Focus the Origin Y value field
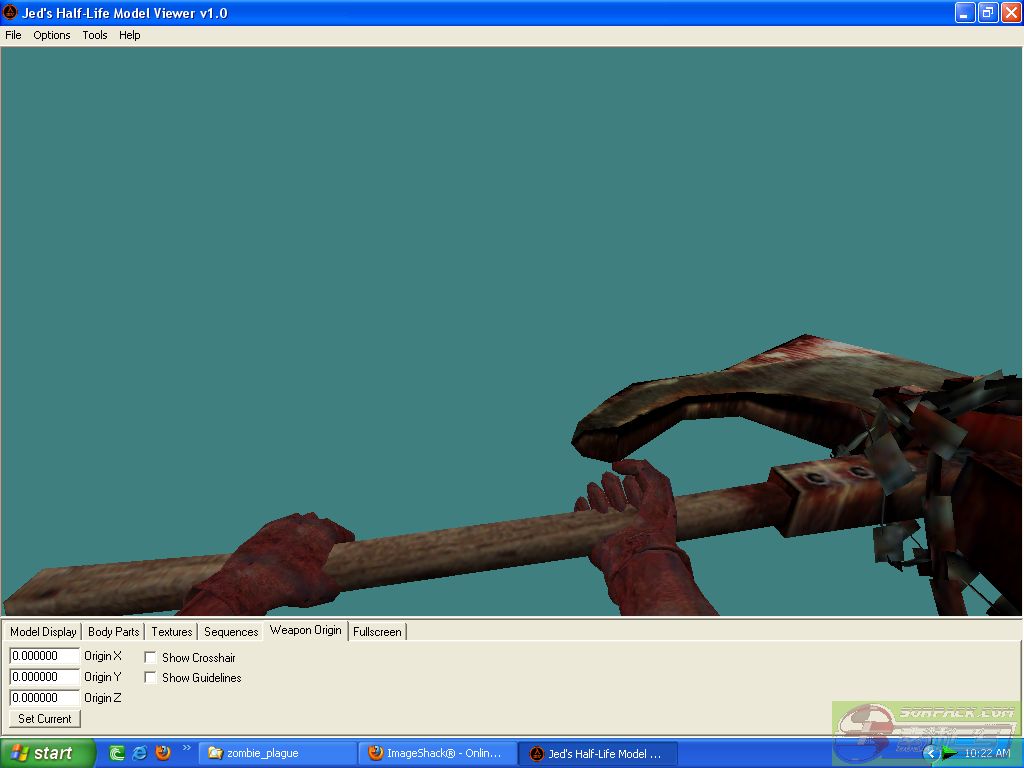 44,677
